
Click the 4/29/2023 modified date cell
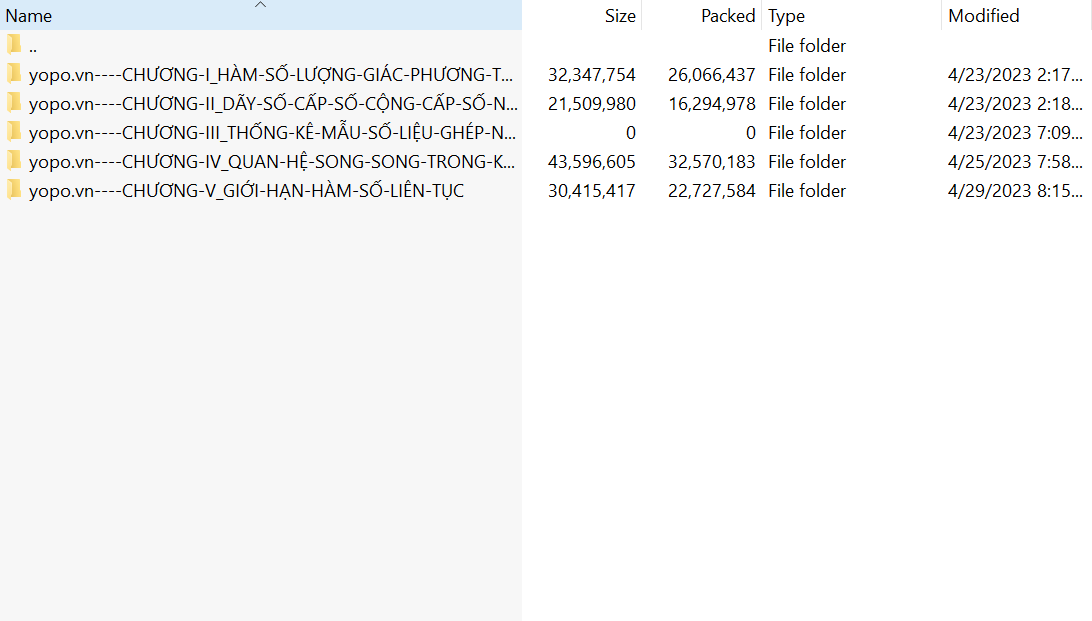coord(1015,191)
